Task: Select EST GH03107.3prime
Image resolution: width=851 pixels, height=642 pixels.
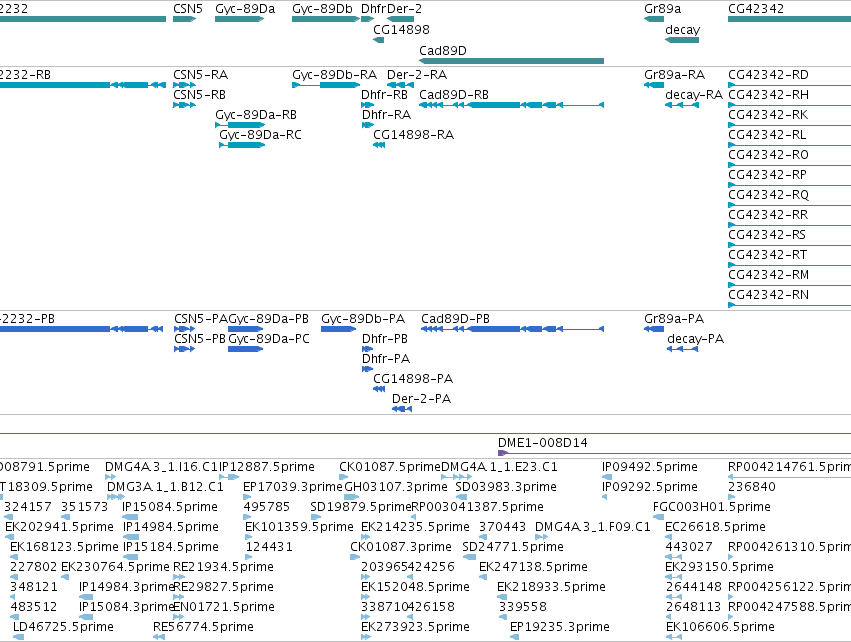Action: 396,487
